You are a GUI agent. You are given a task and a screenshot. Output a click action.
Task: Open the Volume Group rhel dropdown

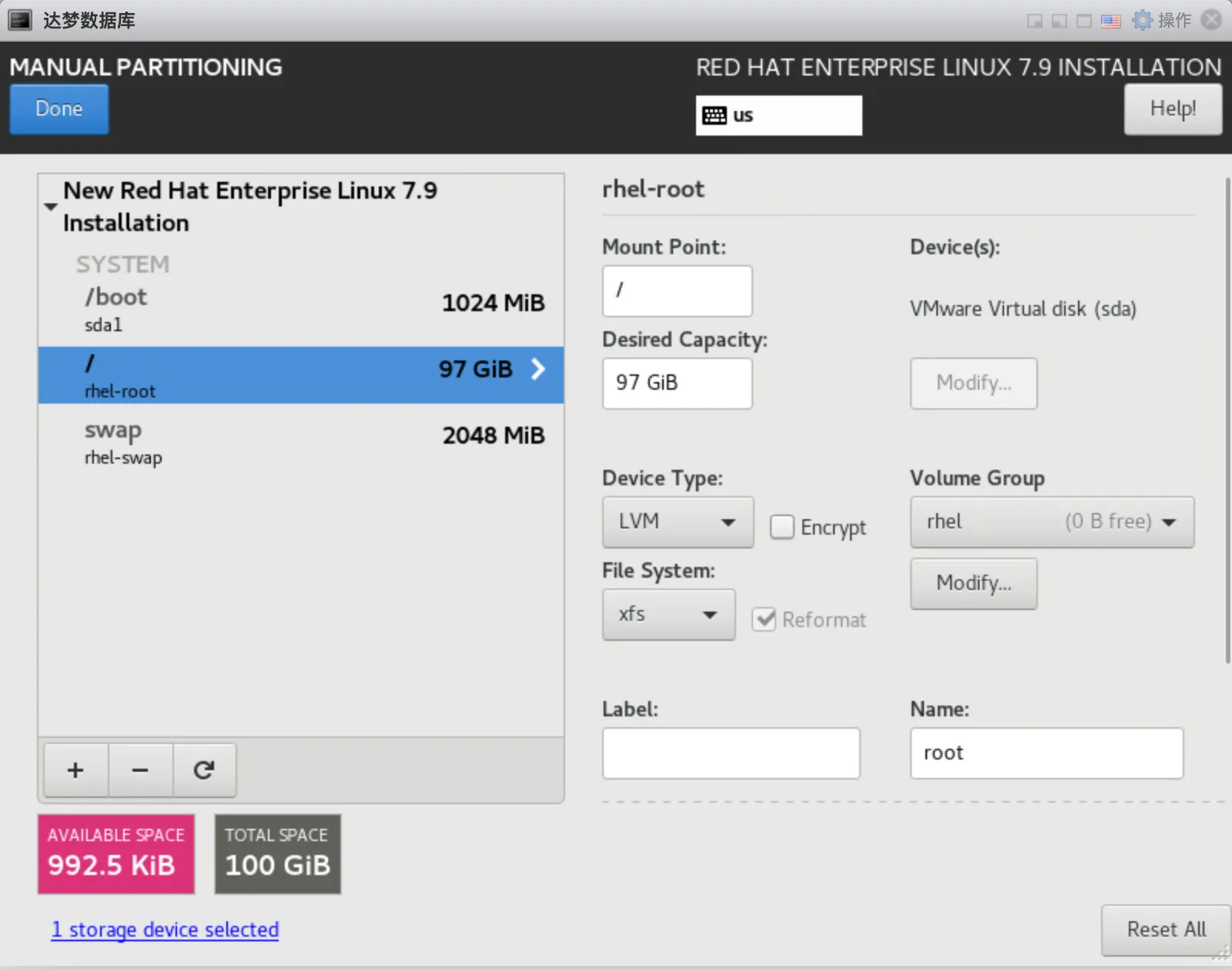tap(1051, 522)
